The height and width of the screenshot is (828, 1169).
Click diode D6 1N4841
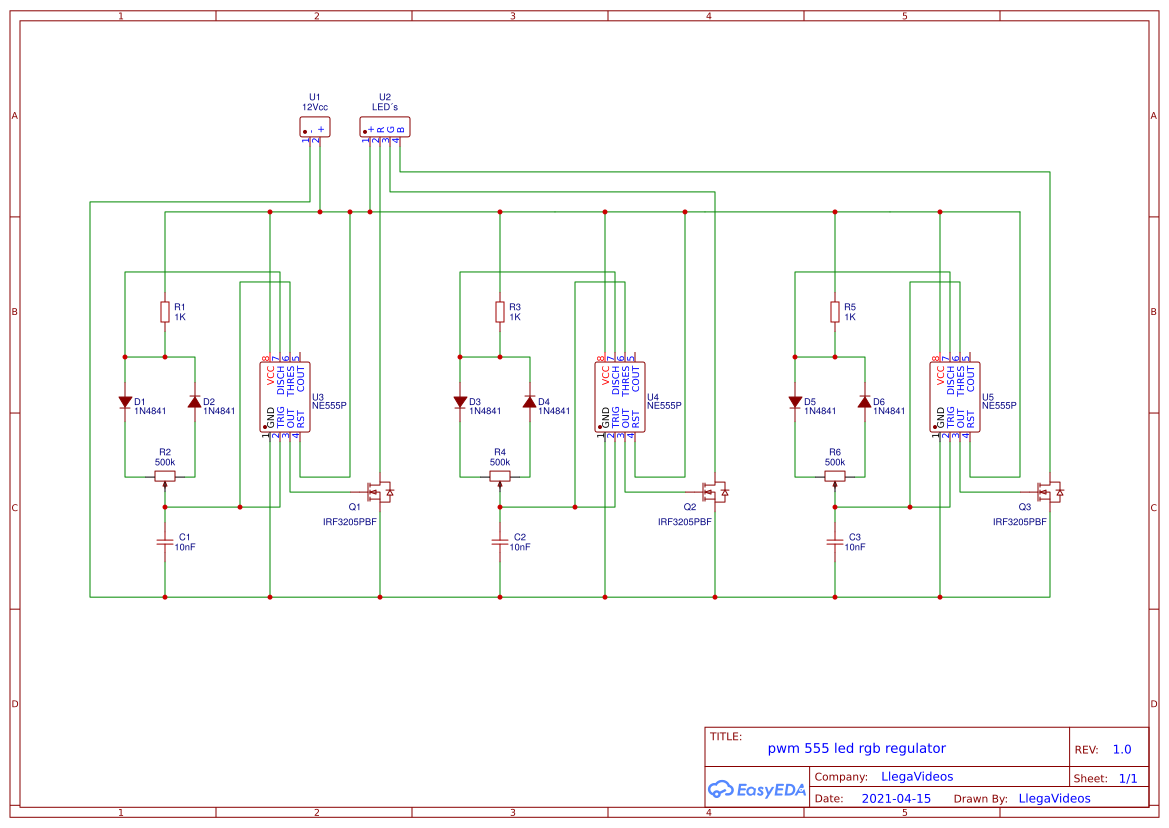(x=864, y=401)
